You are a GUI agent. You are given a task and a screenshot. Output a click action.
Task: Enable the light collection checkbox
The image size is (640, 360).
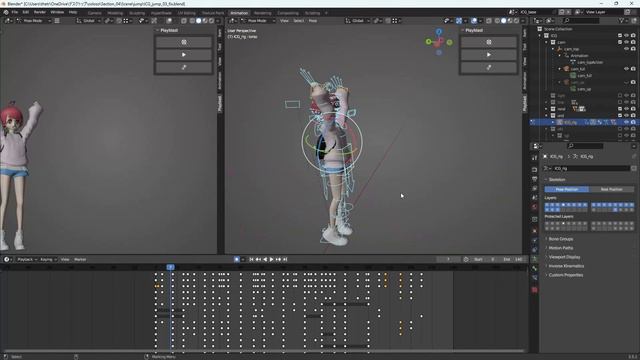[620, 96]
